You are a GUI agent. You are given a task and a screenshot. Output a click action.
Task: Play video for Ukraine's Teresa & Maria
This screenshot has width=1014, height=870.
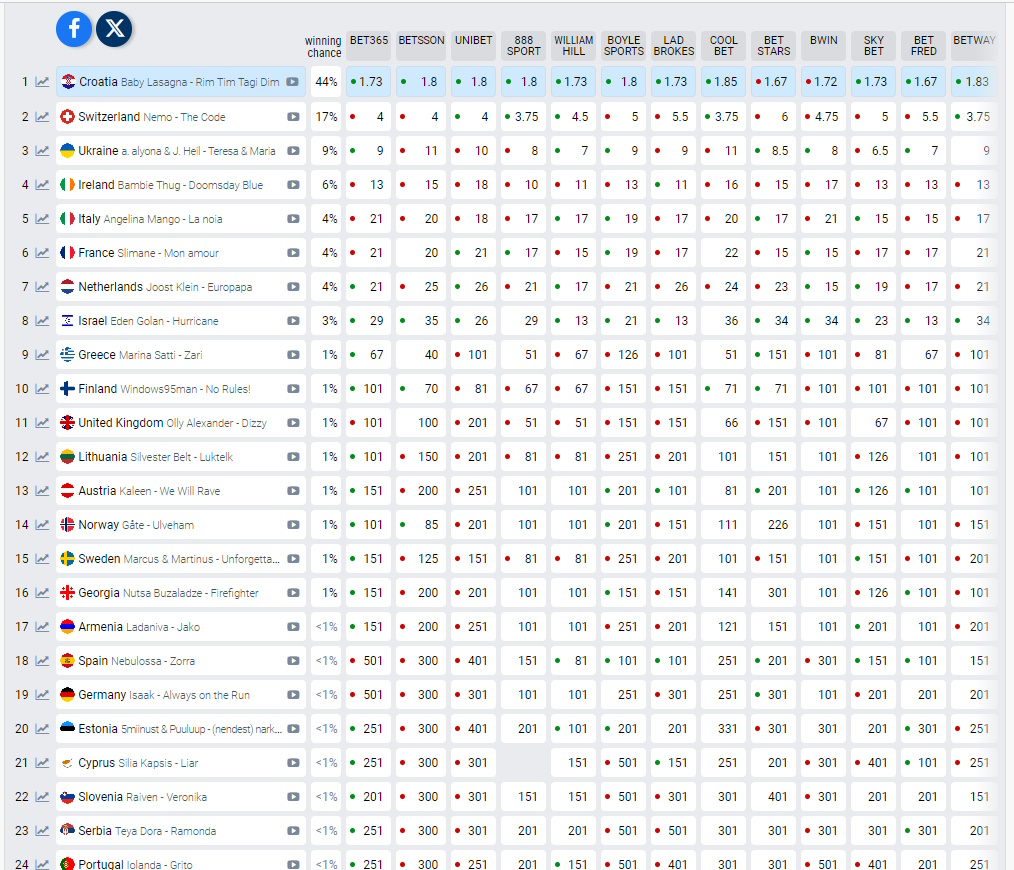(293, 151)
